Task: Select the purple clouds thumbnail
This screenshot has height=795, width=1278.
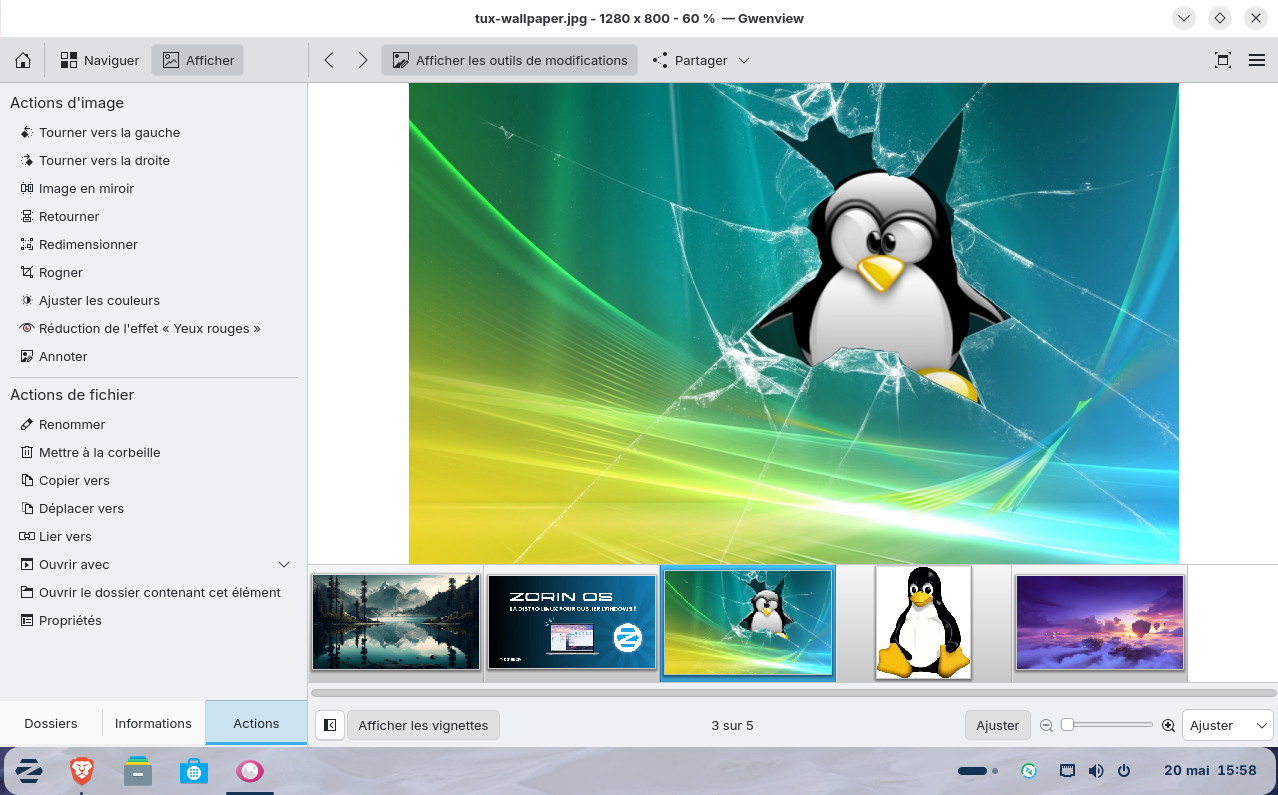Action: click(1100, 622)
